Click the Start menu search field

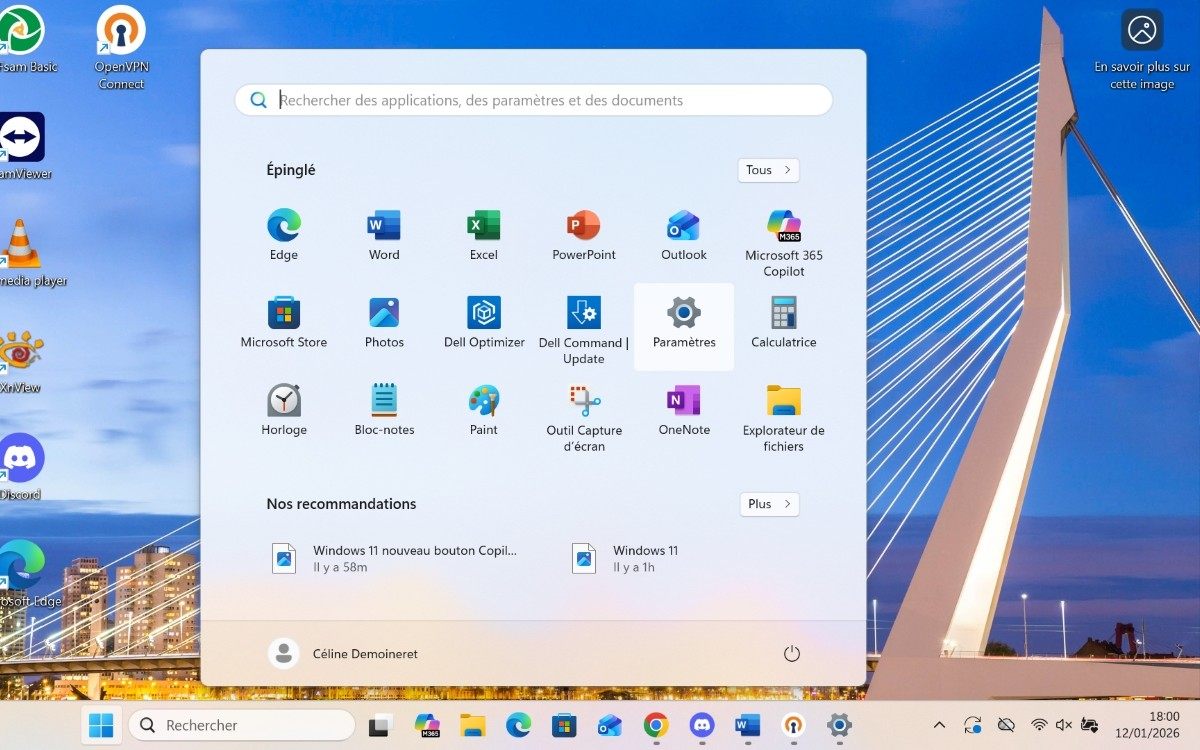coord(534,100)
